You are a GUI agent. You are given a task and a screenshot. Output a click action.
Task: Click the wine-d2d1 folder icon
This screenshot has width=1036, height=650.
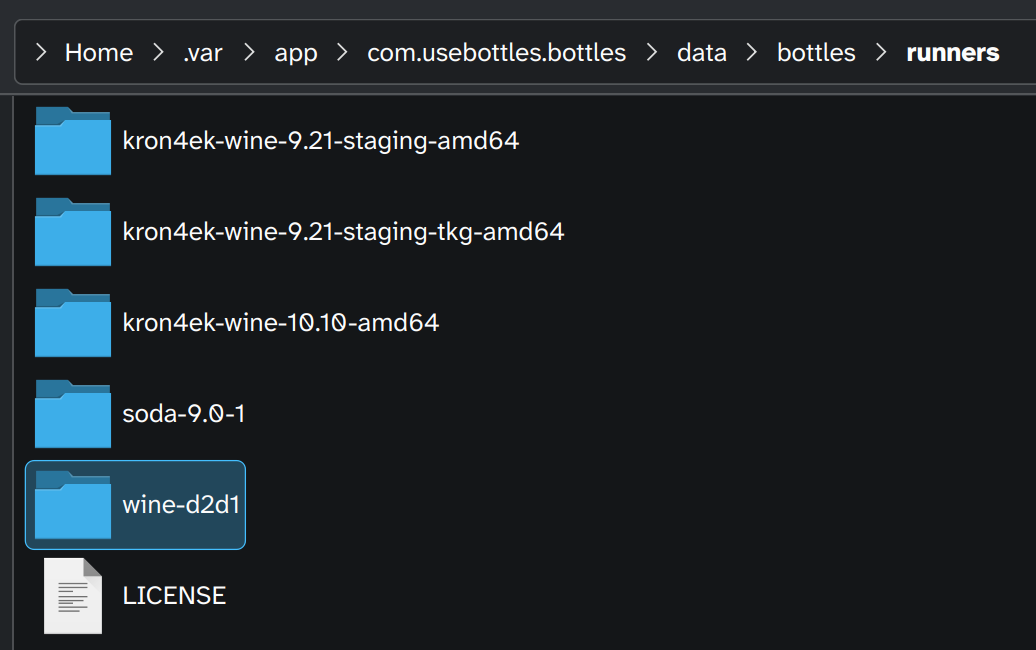click(72, 505)
